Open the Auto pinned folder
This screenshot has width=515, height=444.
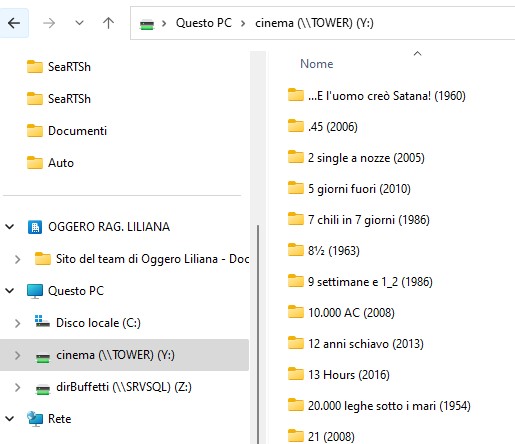click(x=50, y=163)
